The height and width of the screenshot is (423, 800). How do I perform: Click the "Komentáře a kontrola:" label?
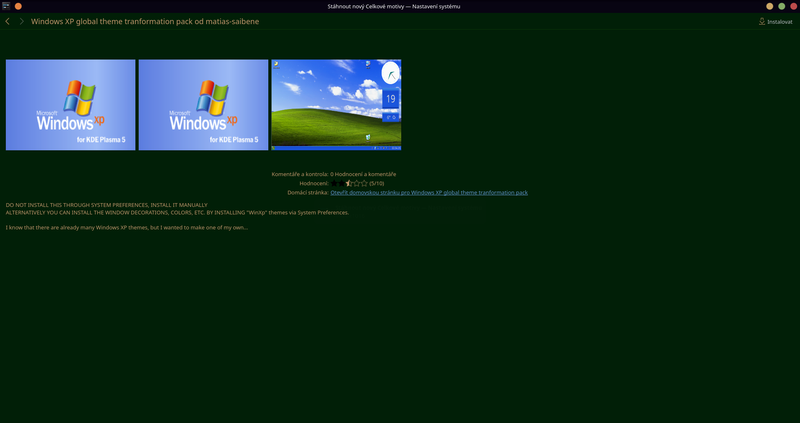(299, 174)
